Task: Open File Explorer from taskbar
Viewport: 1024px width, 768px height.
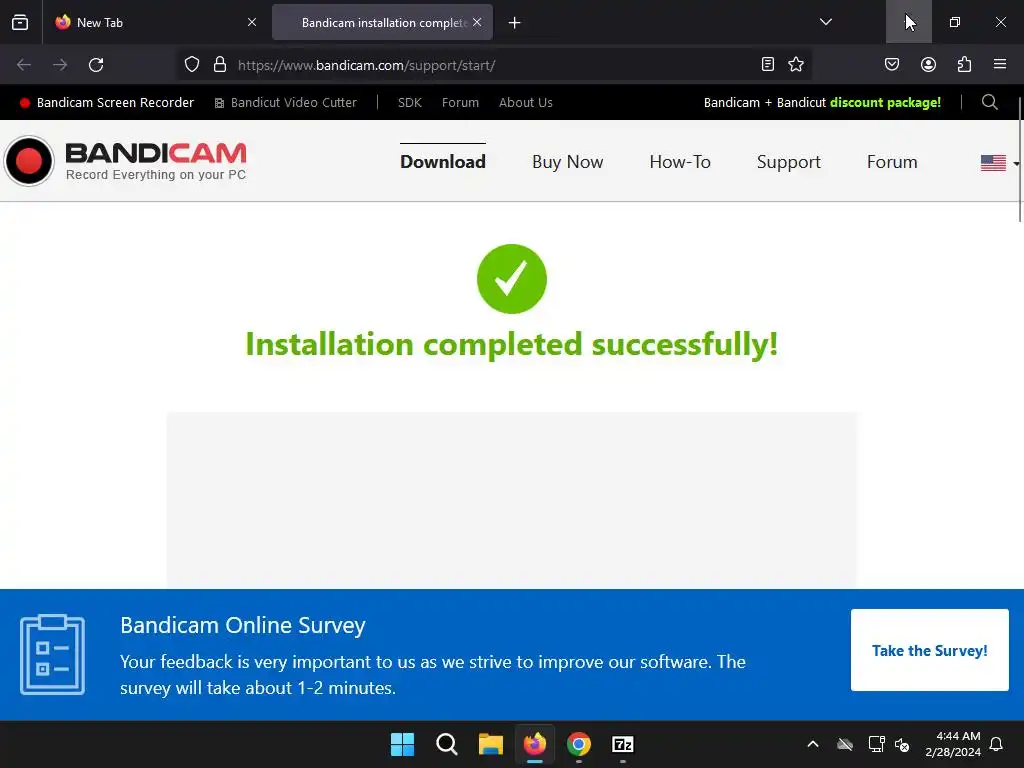Action: [x=490, y=744]
